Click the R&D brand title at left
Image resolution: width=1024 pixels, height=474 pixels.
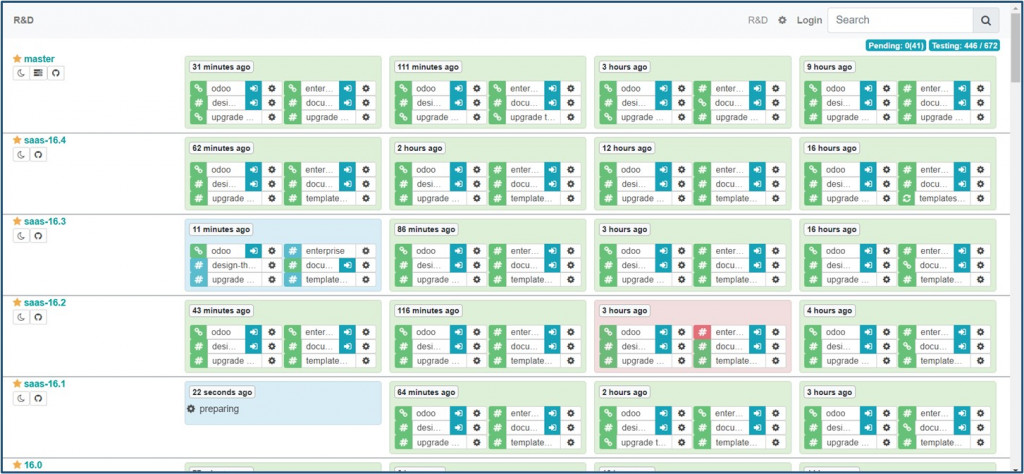(24, 20)
